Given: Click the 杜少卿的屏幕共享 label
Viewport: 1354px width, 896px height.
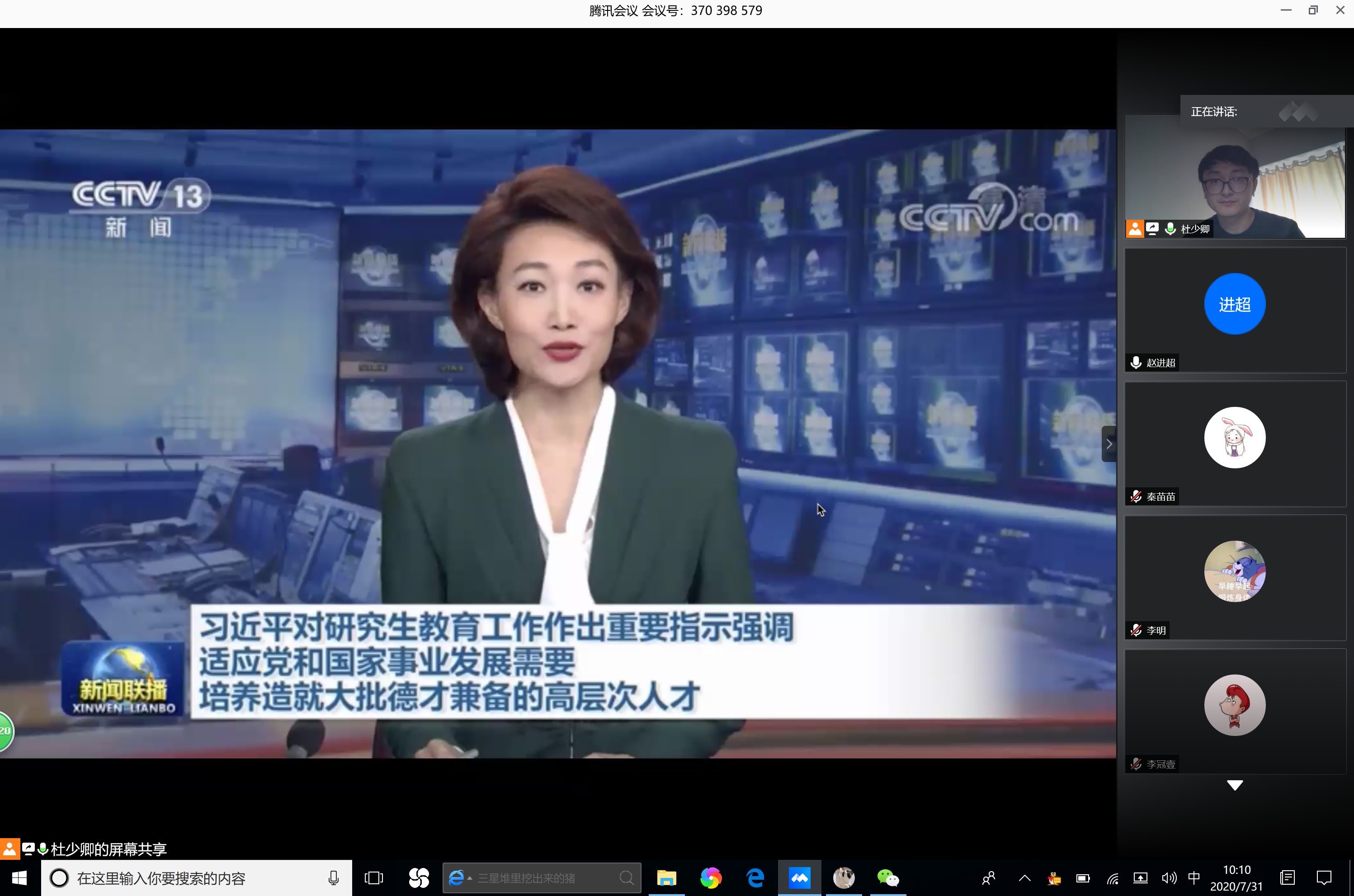Looking at the screenshot, I should pyautogui.click(x=109, y=849).
